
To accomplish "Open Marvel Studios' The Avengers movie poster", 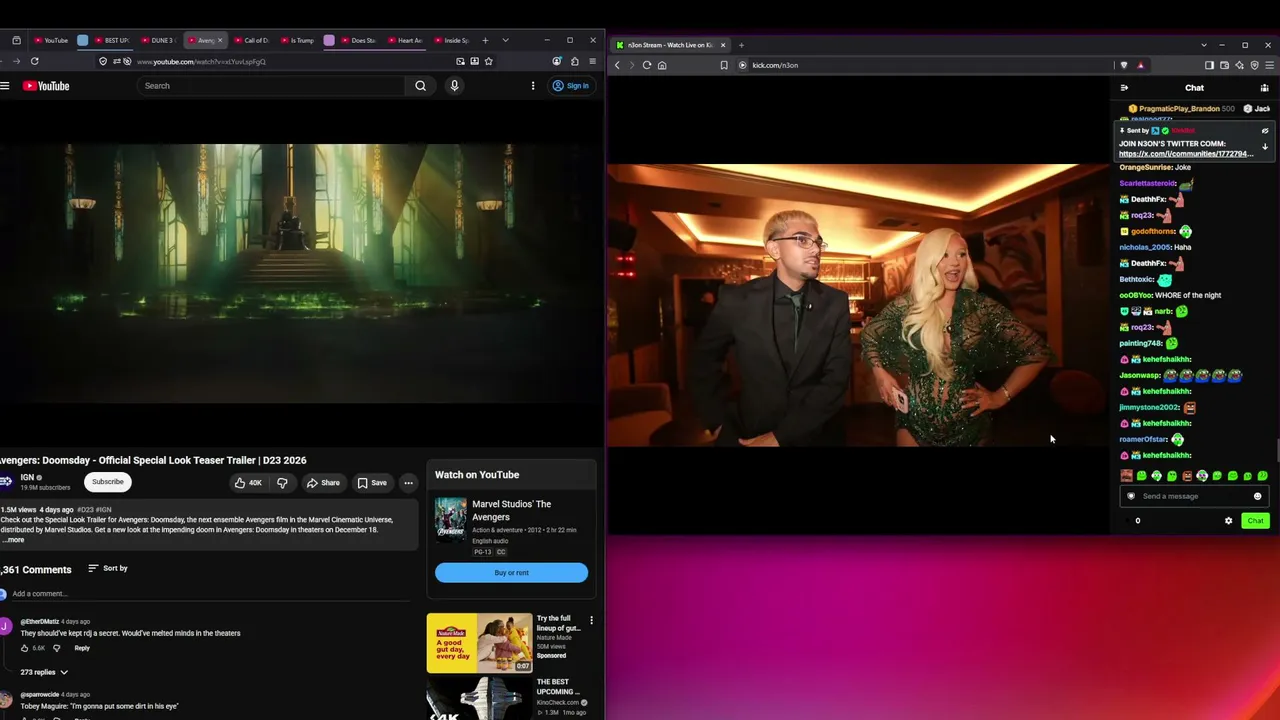I will point(450,521).
